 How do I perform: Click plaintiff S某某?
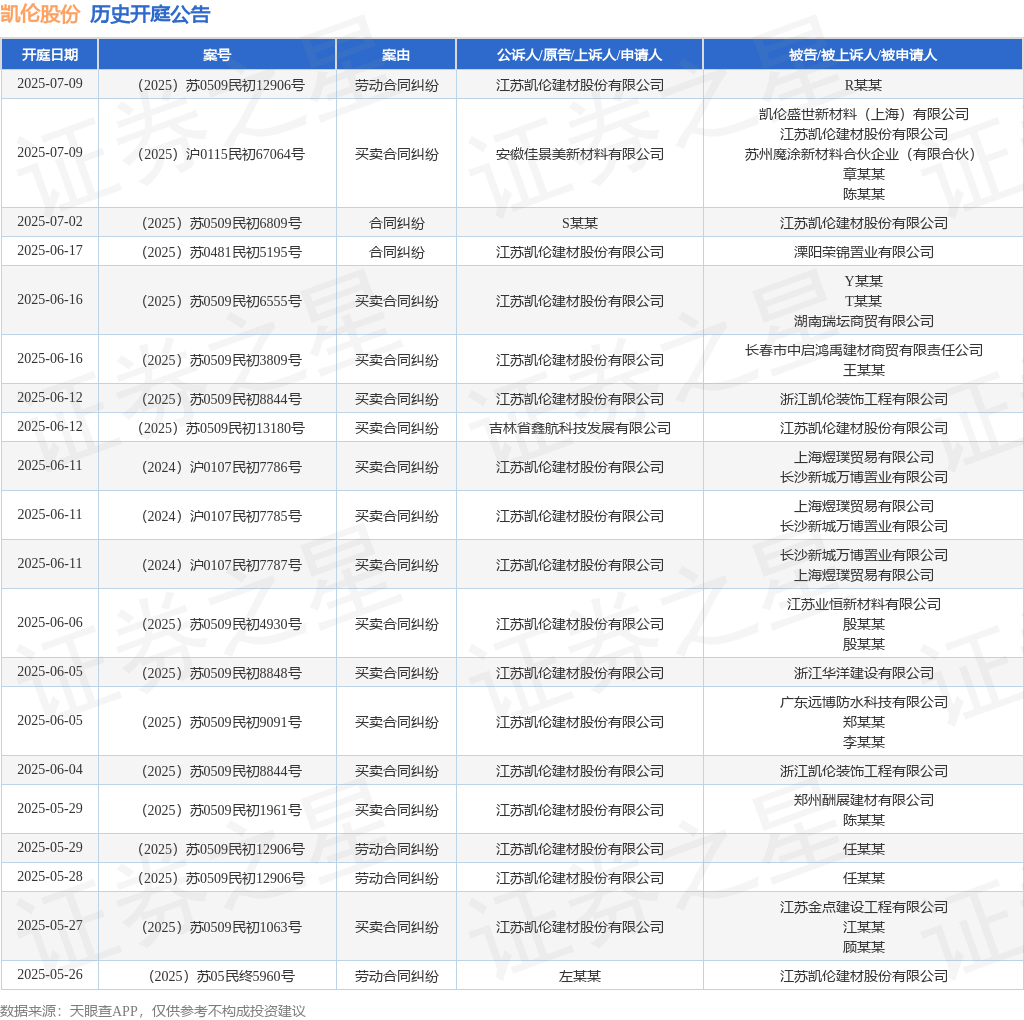tap(579, 223)
